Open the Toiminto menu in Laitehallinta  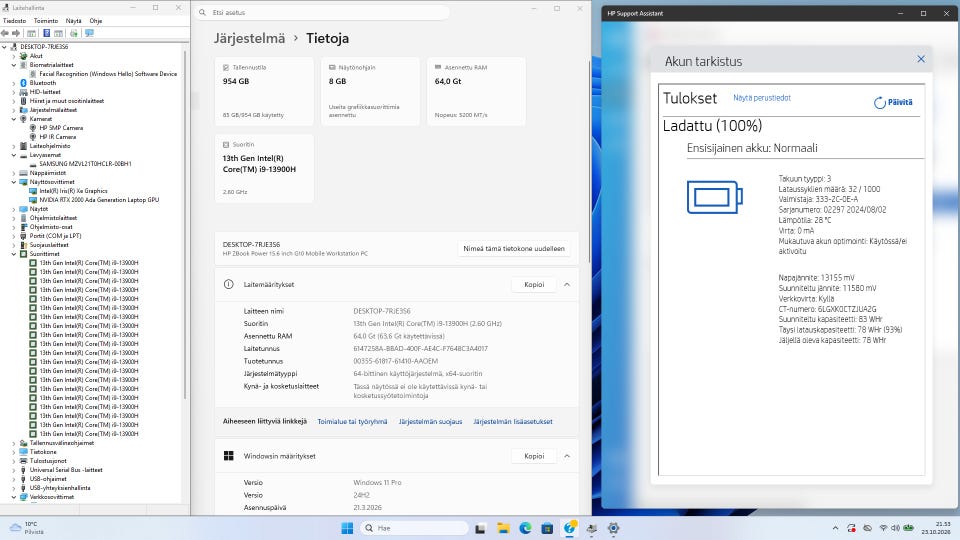(x=46, y=21)
